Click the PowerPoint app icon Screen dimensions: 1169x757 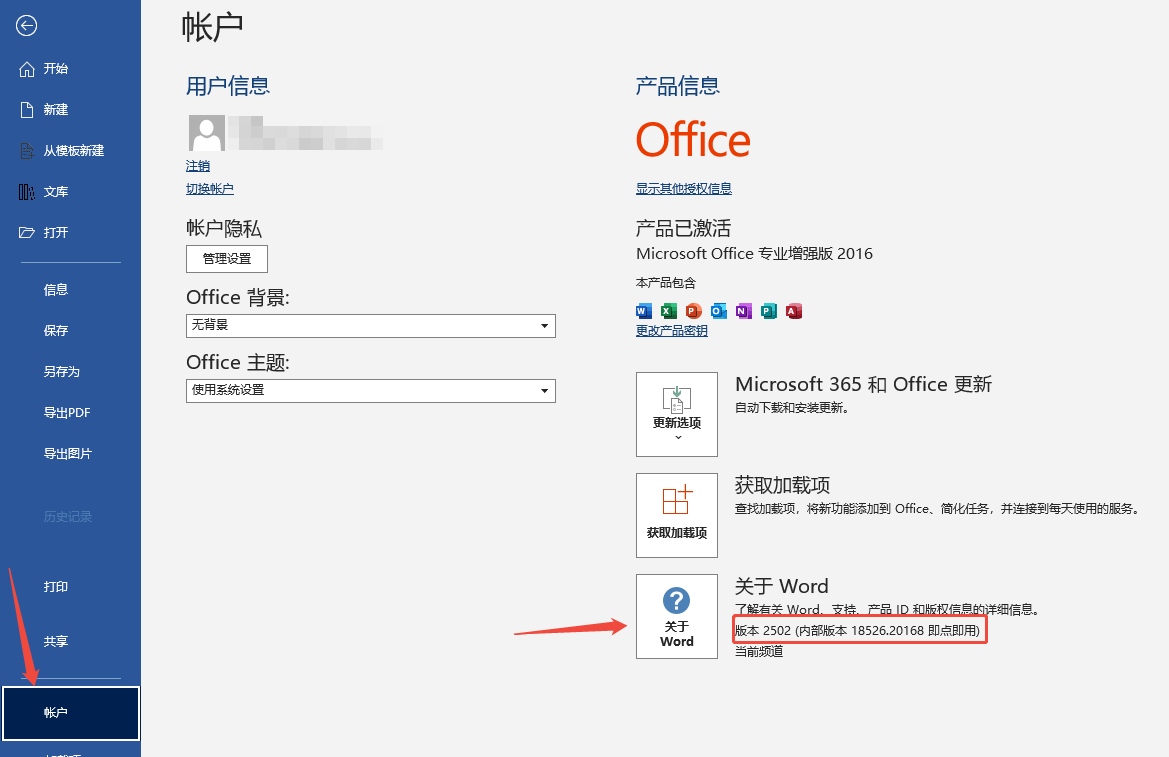coord(693,311)
